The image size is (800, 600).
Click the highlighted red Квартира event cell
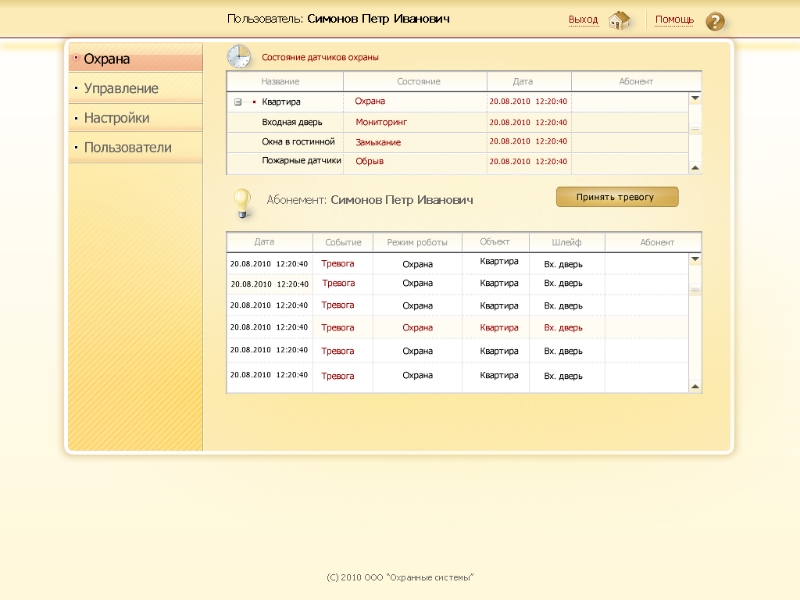499,328
